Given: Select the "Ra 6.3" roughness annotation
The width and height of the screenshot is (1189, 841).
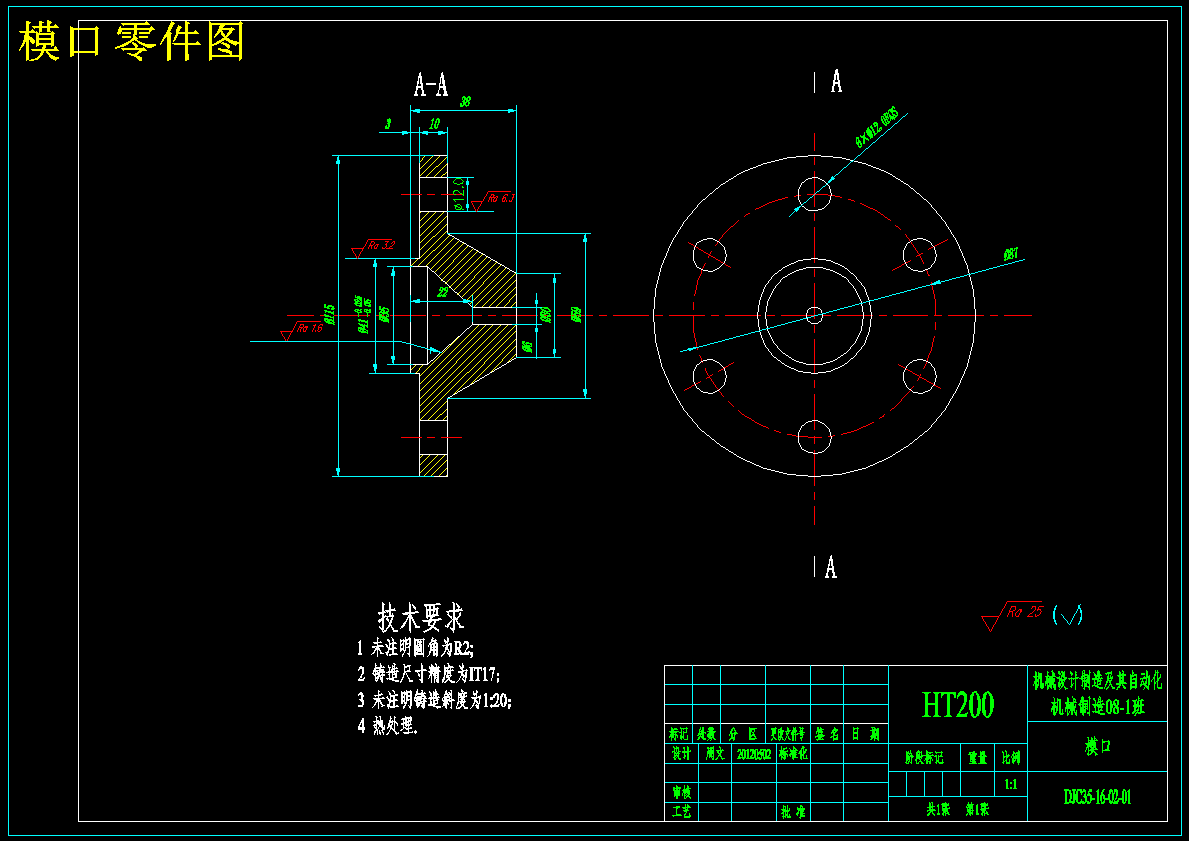Looking at the screenshot, I should (x=492, y=200).
